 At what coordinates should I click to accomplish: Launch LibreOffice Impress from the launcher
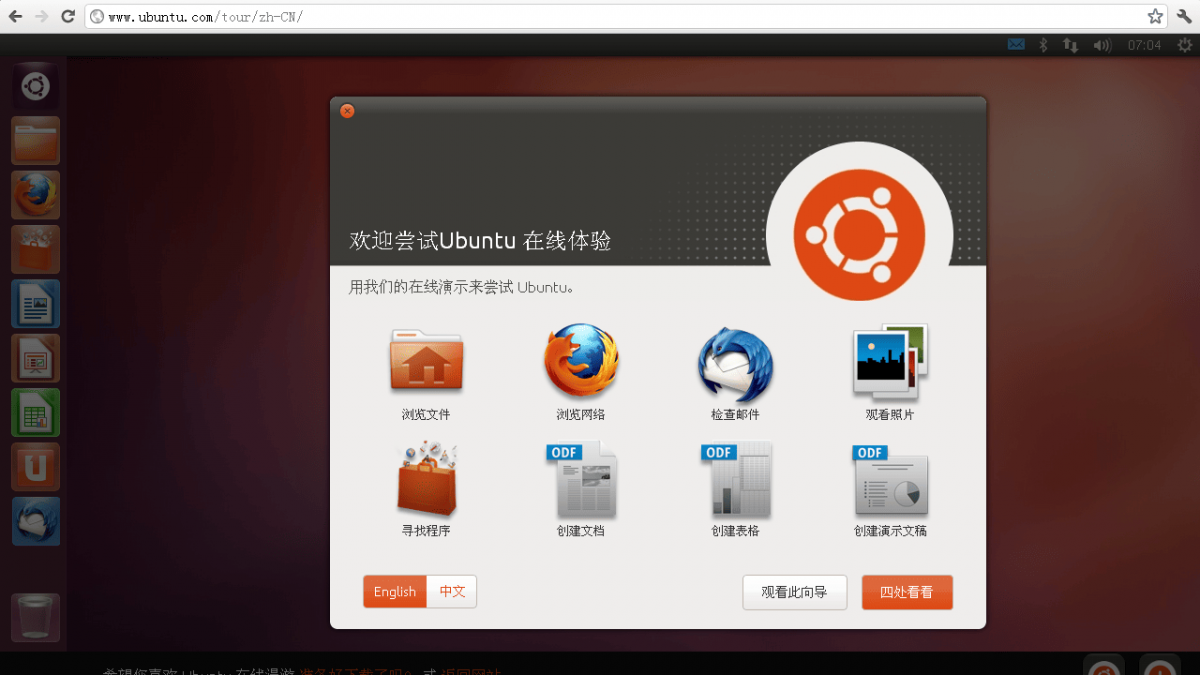point(35,358)
